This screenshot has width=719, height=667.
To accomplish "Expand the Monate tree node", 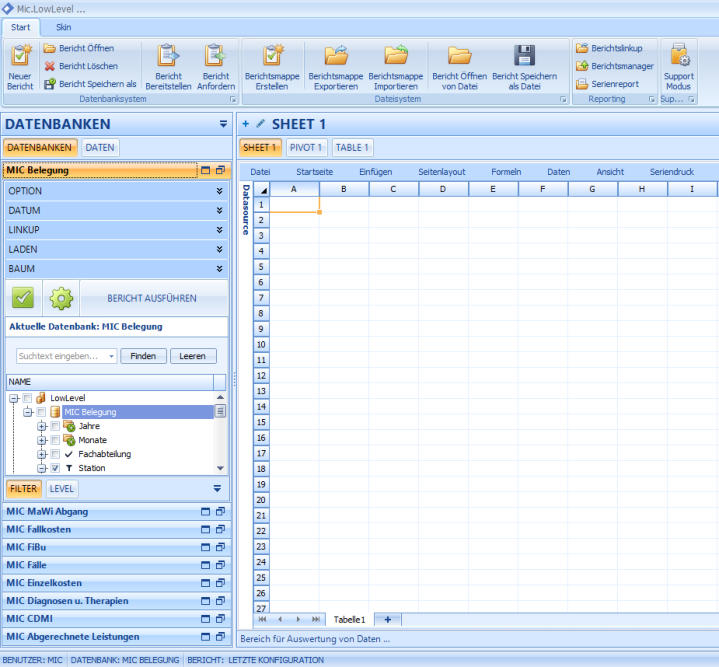I will pos(42,440).
